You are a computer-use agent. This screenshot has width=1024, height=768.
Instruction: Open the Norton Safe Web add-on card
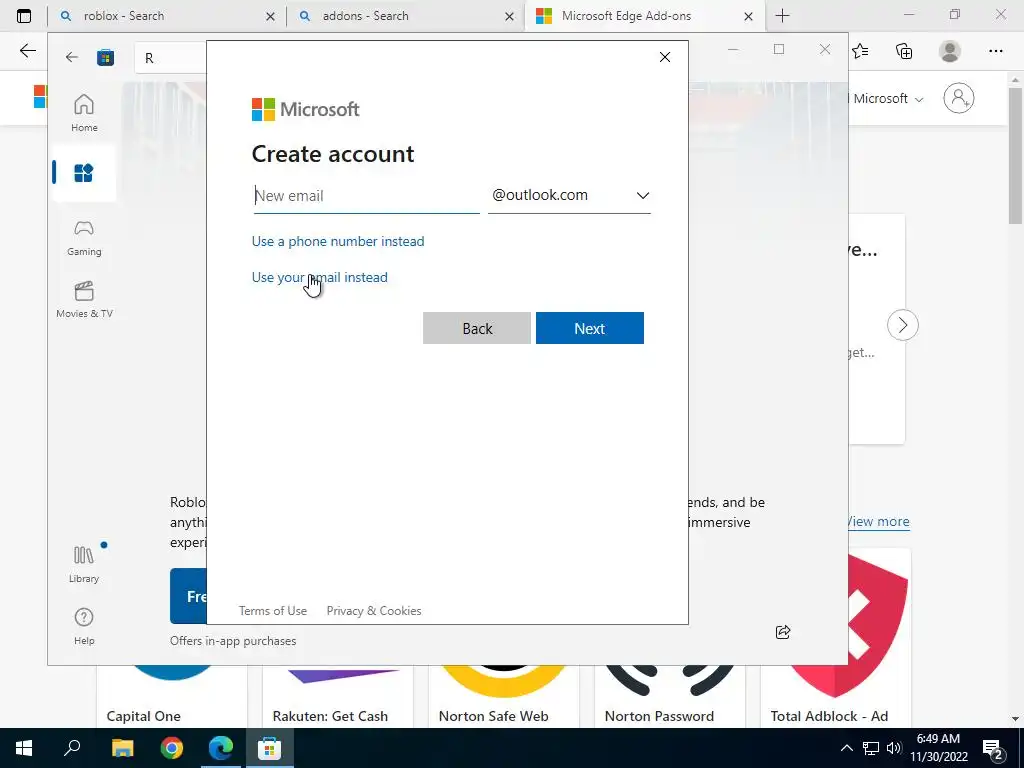pyautogui.click(x=504, y=696)
